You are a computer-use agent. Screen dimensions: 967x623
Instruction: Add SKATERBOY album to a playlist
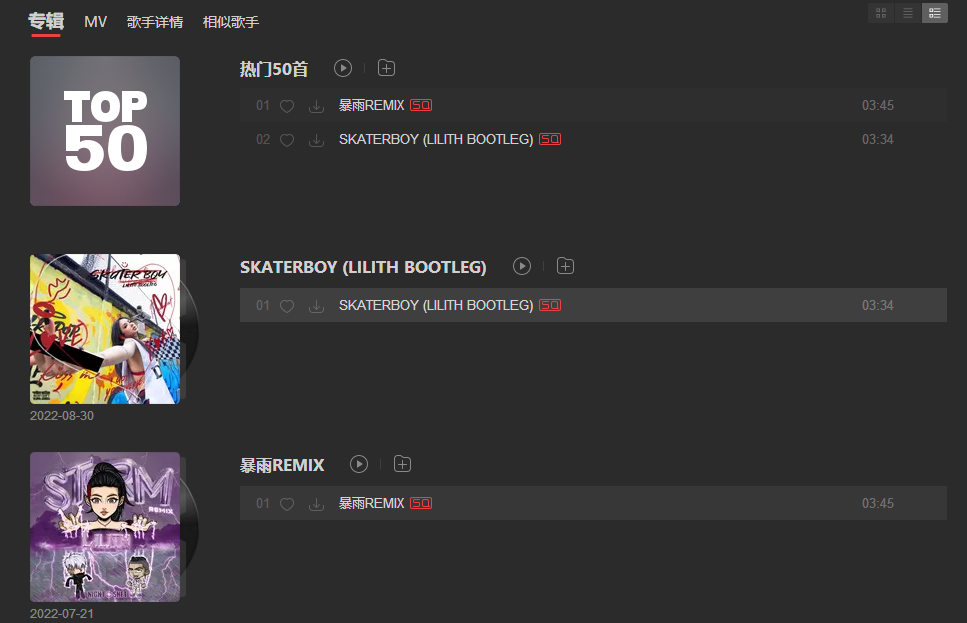[565, 266]
